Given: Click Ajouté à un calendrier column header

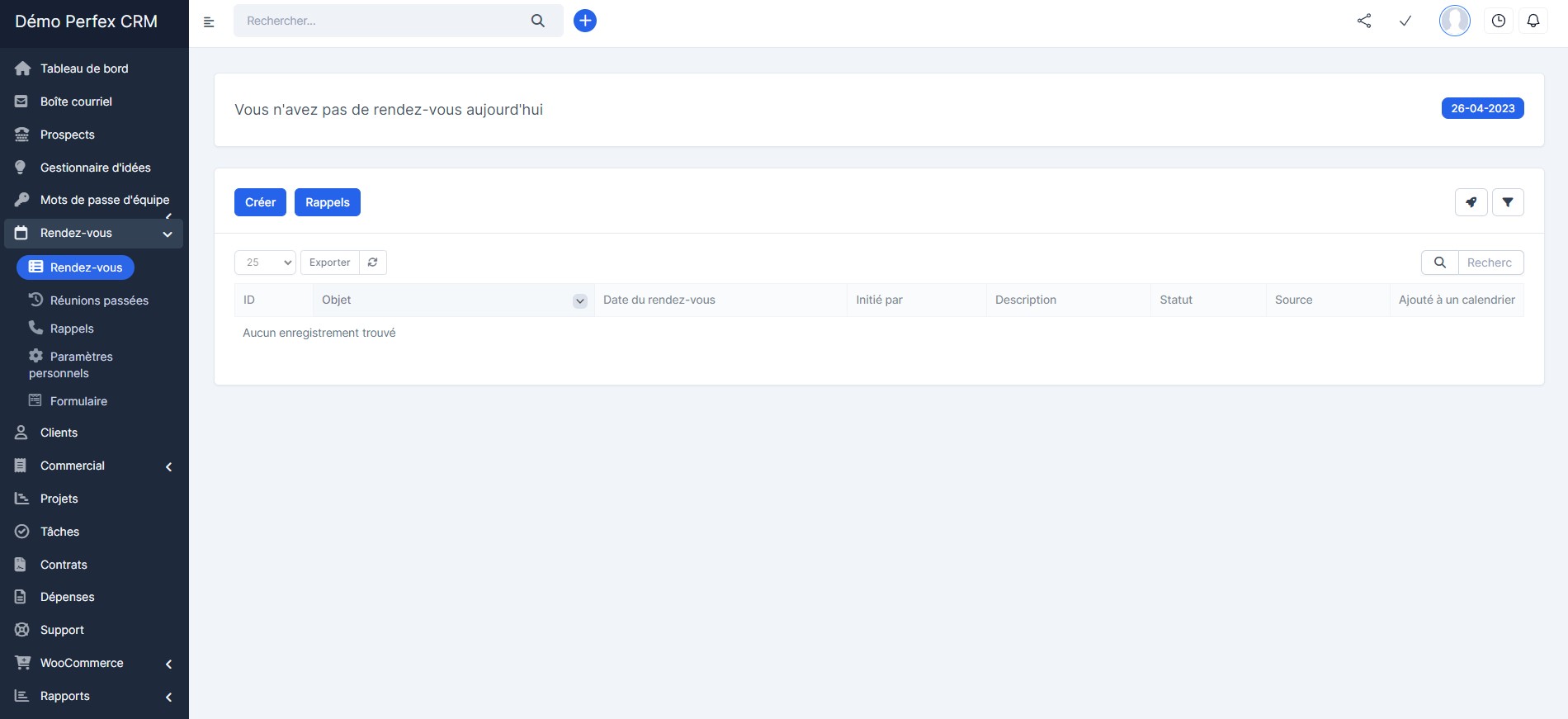Looking at the screenshot, I should (x=1457, y=300).
